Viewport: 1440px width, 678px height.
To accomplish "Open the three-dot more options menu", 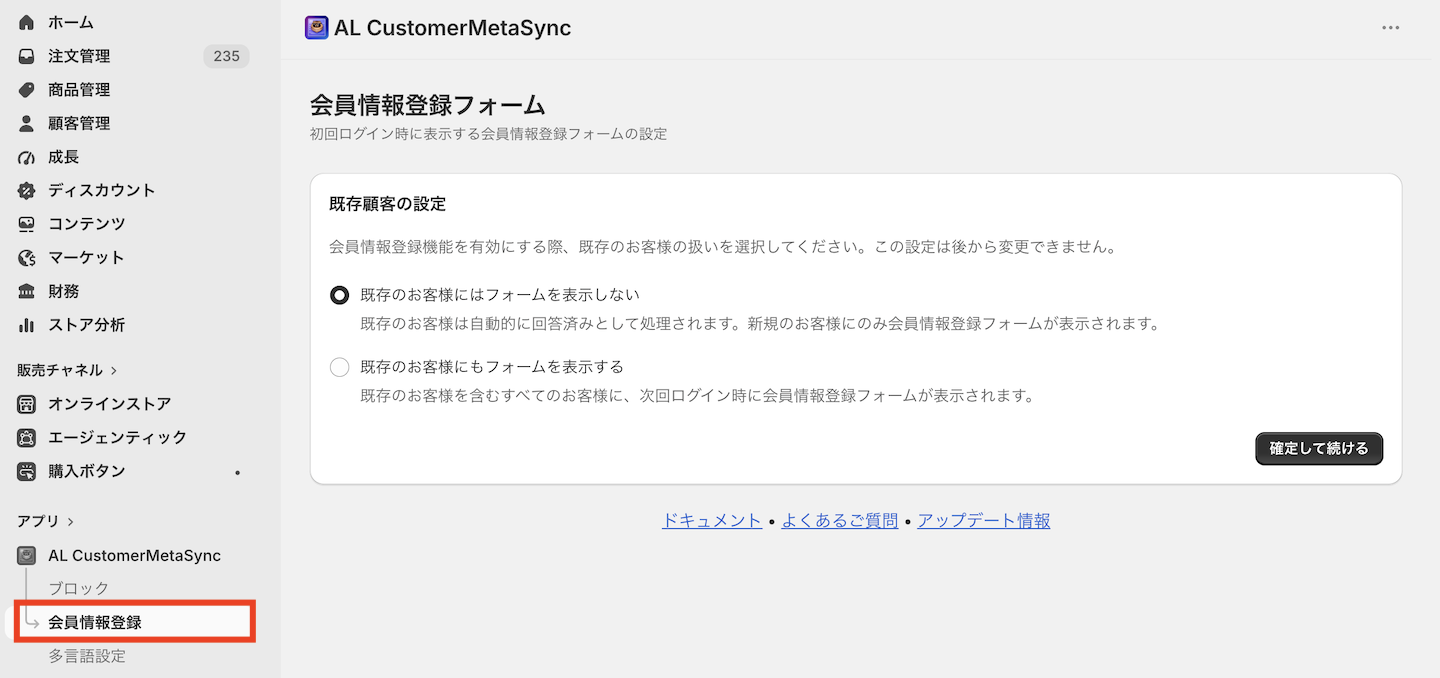I will (x=1390, y=28).
